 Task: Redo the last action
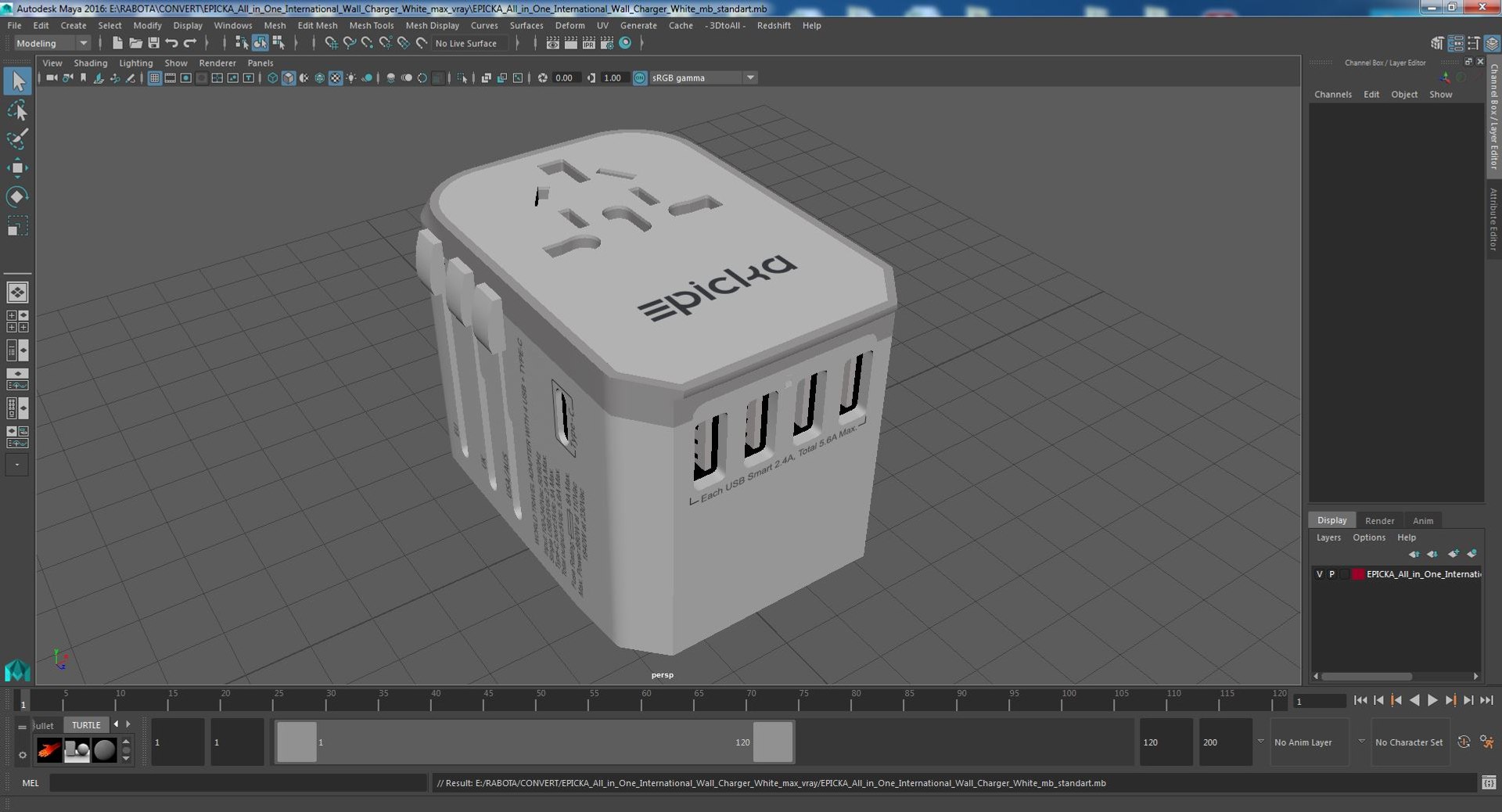coord(190,43)
